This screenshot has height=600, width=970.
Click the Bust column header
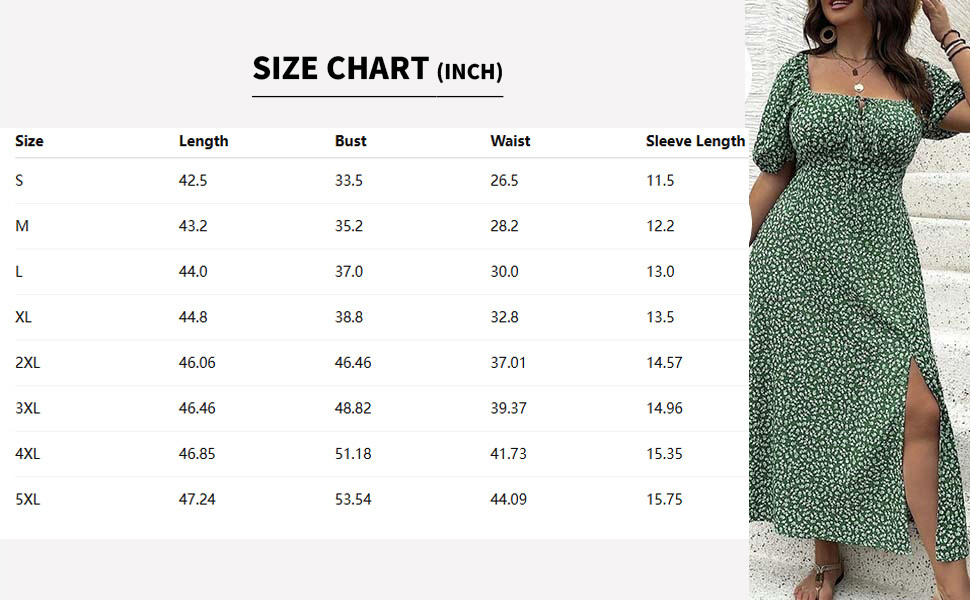(350, 141)
